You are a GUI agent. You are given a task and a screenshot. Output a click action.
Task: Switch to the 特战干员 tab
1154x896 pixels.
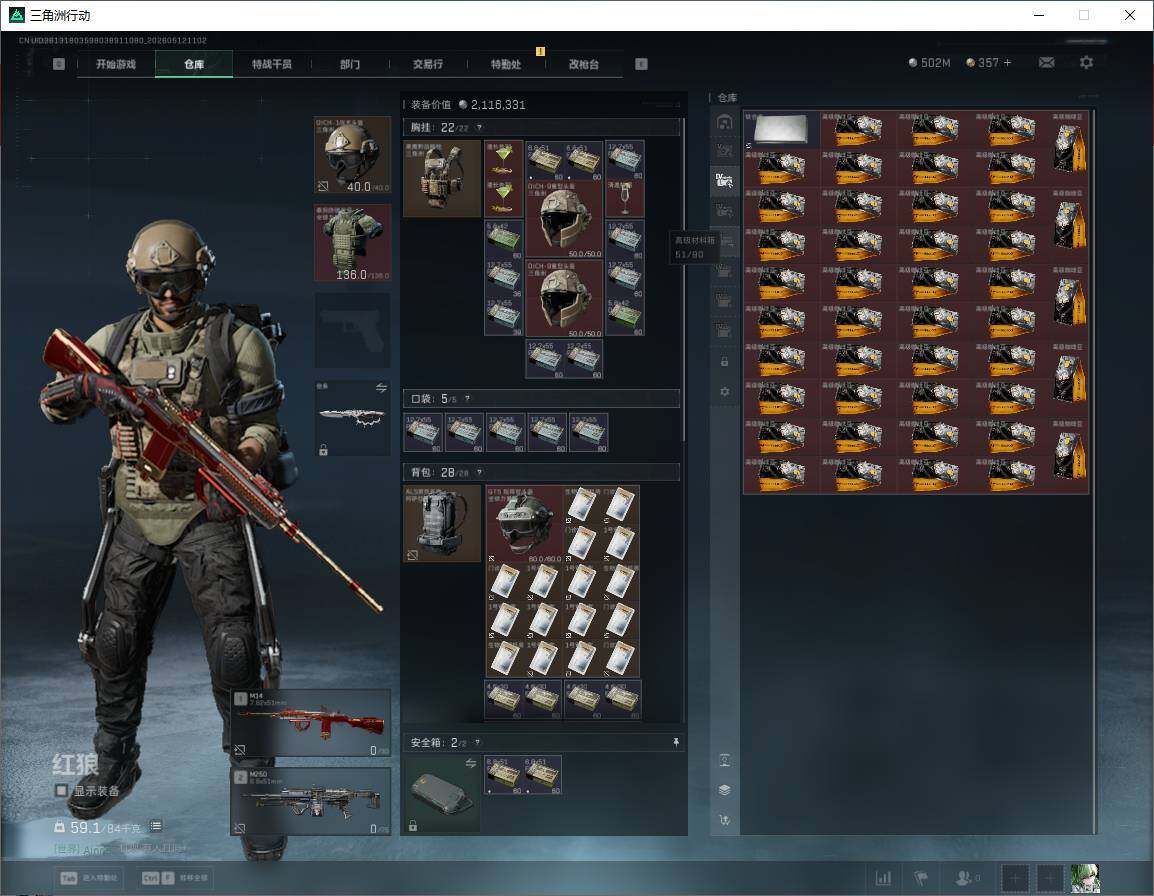tap(272, 64)
